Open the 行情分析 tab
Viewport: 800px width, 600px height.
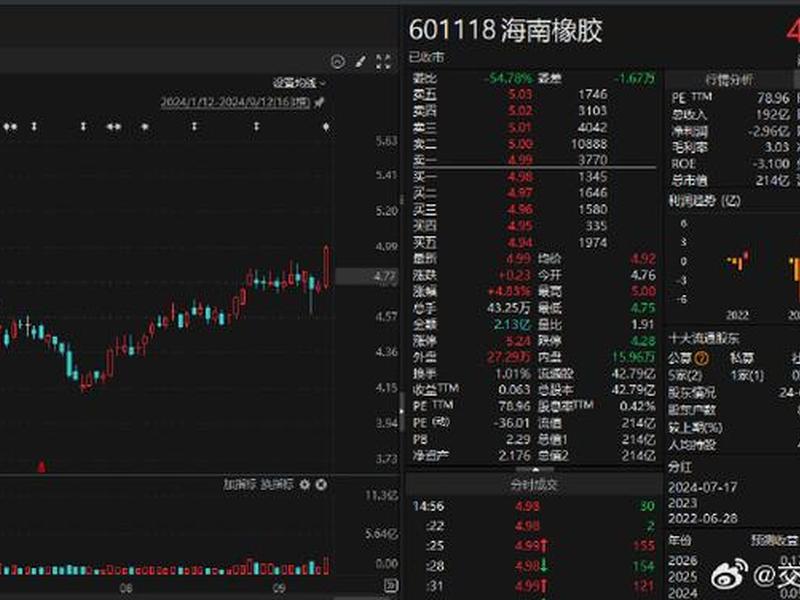(x=730, y=80)
